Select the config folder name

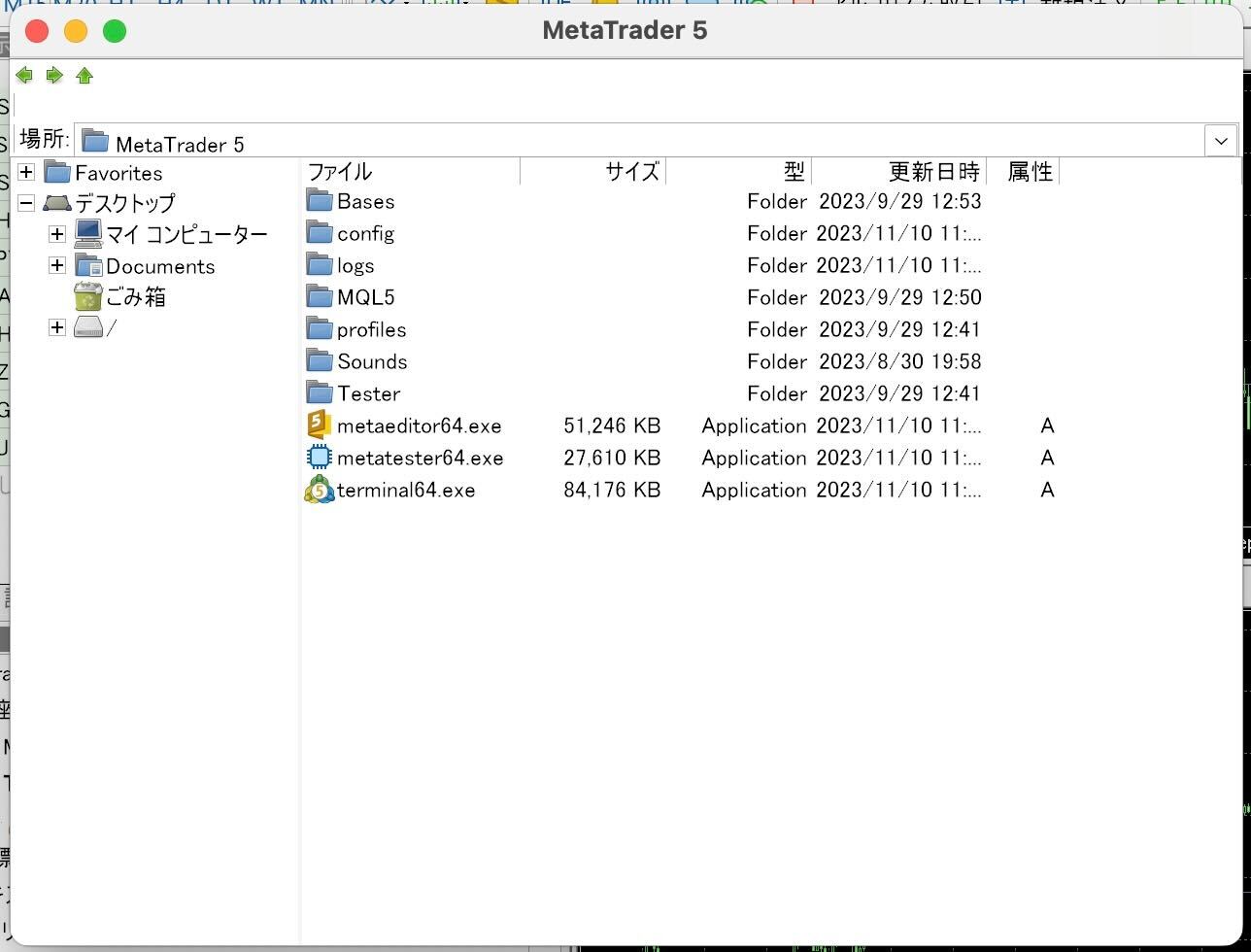pos(365,234)
